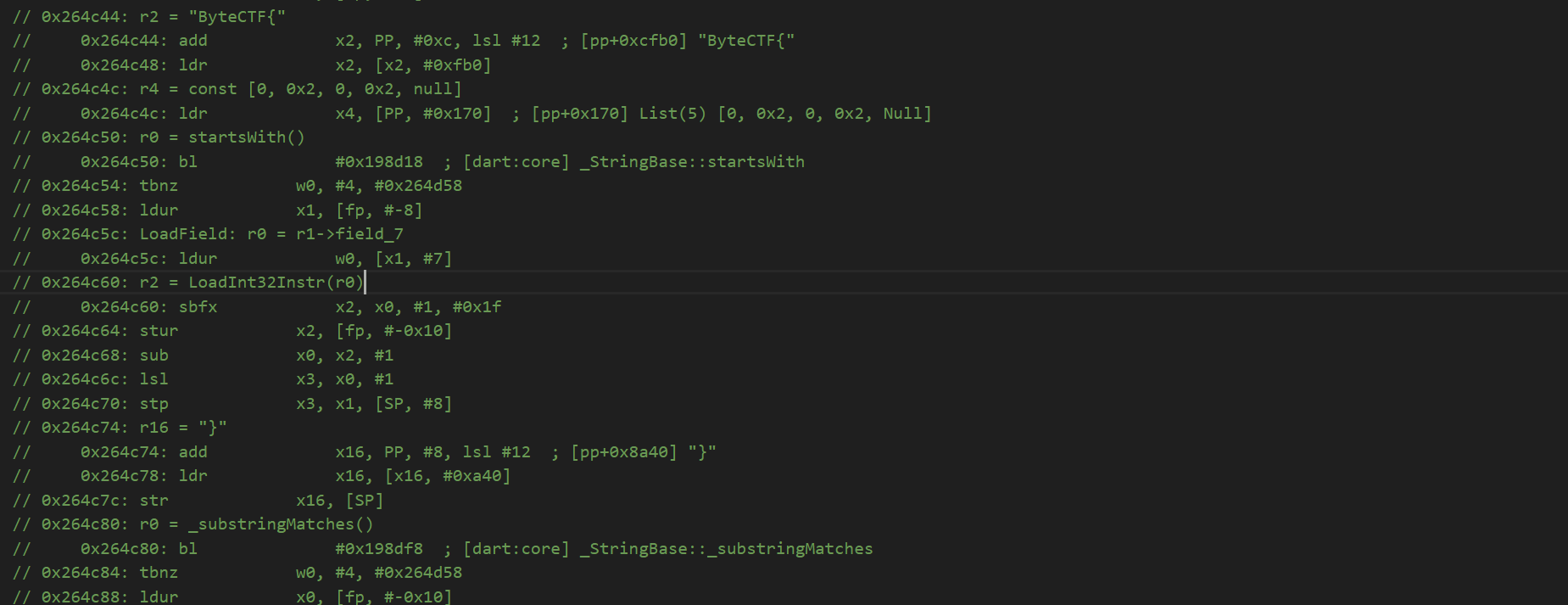Click the sbfx instruction mnemonic
Image resolution: width=1568 pixels, height=605 pixels.
tap(198, 307)
